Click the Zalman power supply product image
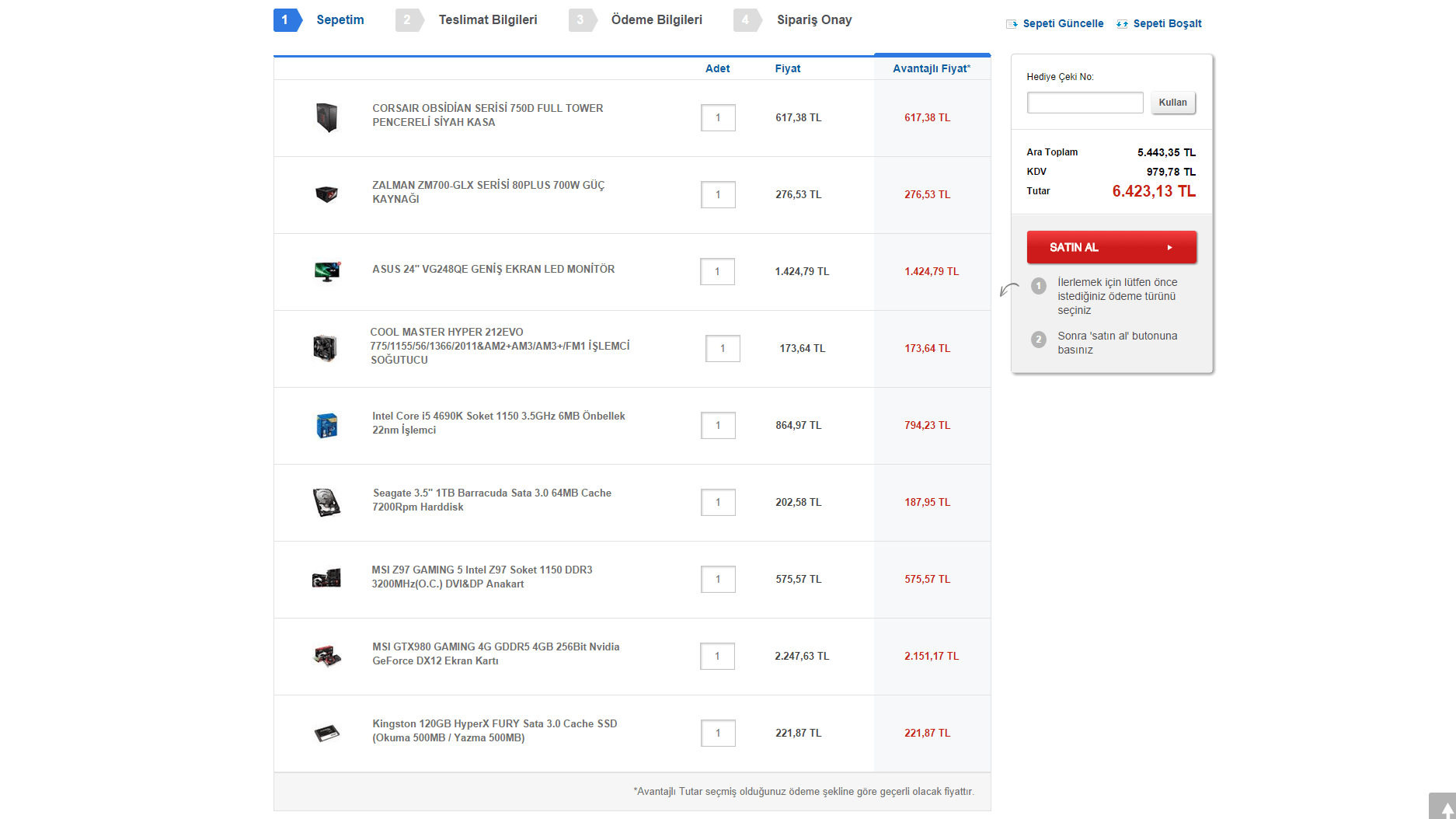 click(326, 193)
